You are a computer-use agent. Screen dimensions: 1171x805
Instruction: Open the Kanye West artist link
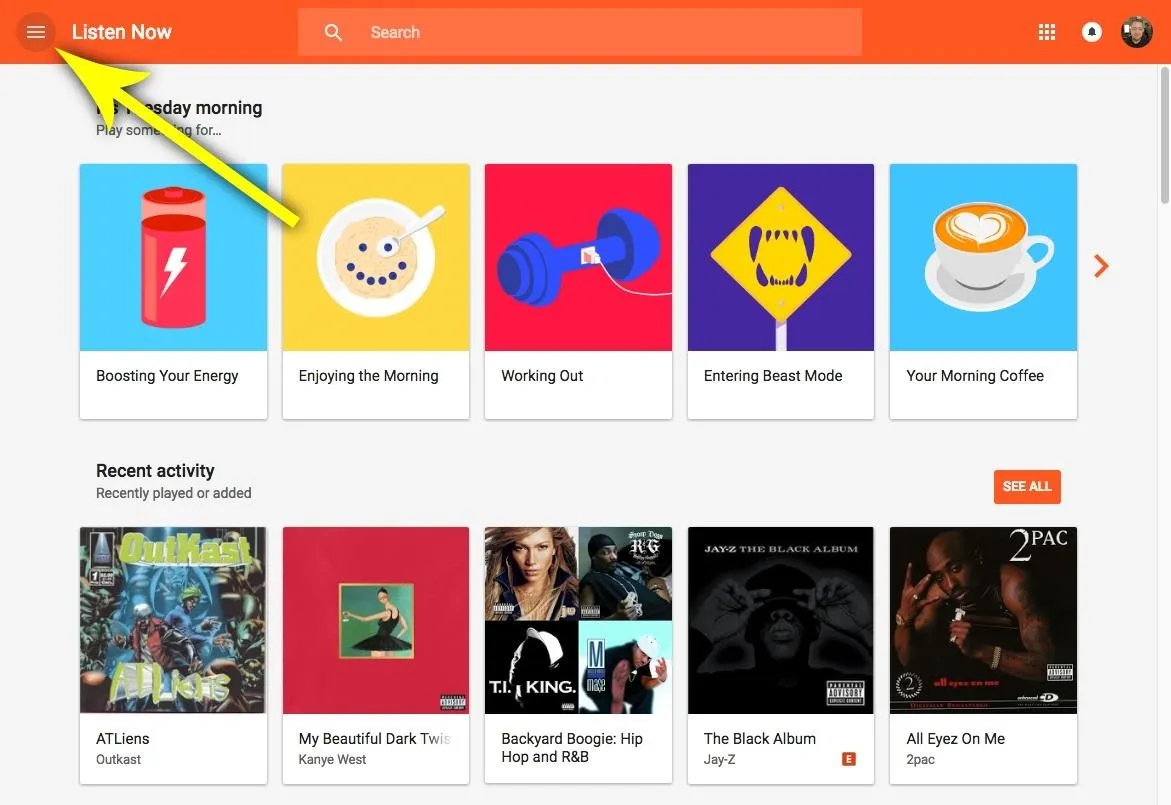[x=332, y=759]
